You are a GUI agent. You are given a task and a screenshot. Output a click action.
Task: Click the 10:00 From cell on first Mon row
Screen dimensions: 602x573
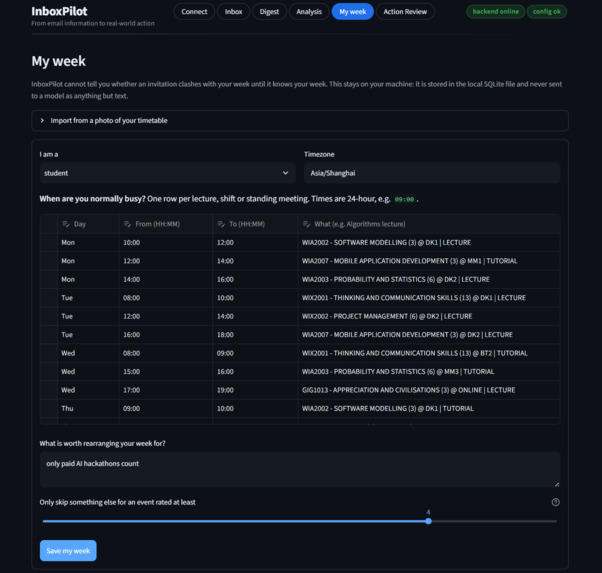pyautogui.click(x=166, y=242)
